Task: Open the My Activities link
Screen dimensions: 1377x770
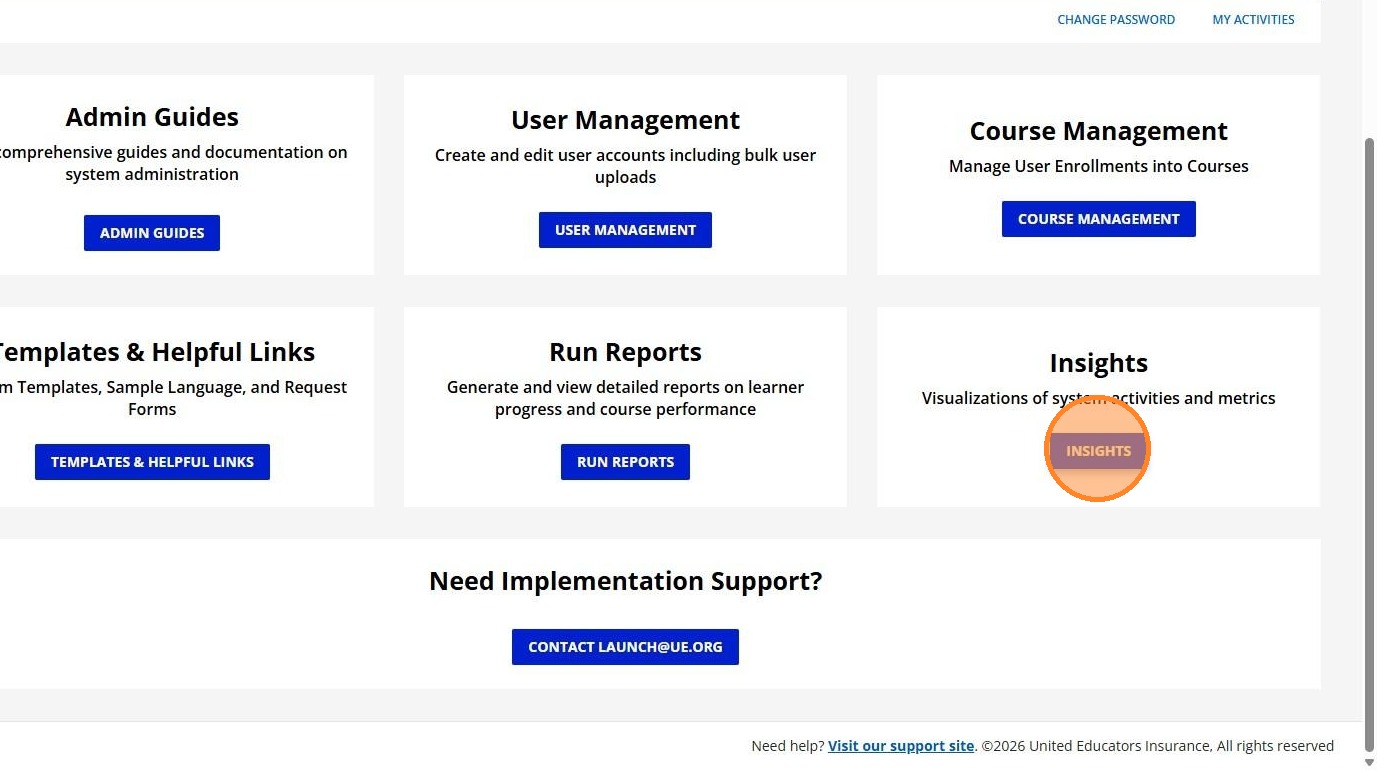Action: coord(1253,19)
